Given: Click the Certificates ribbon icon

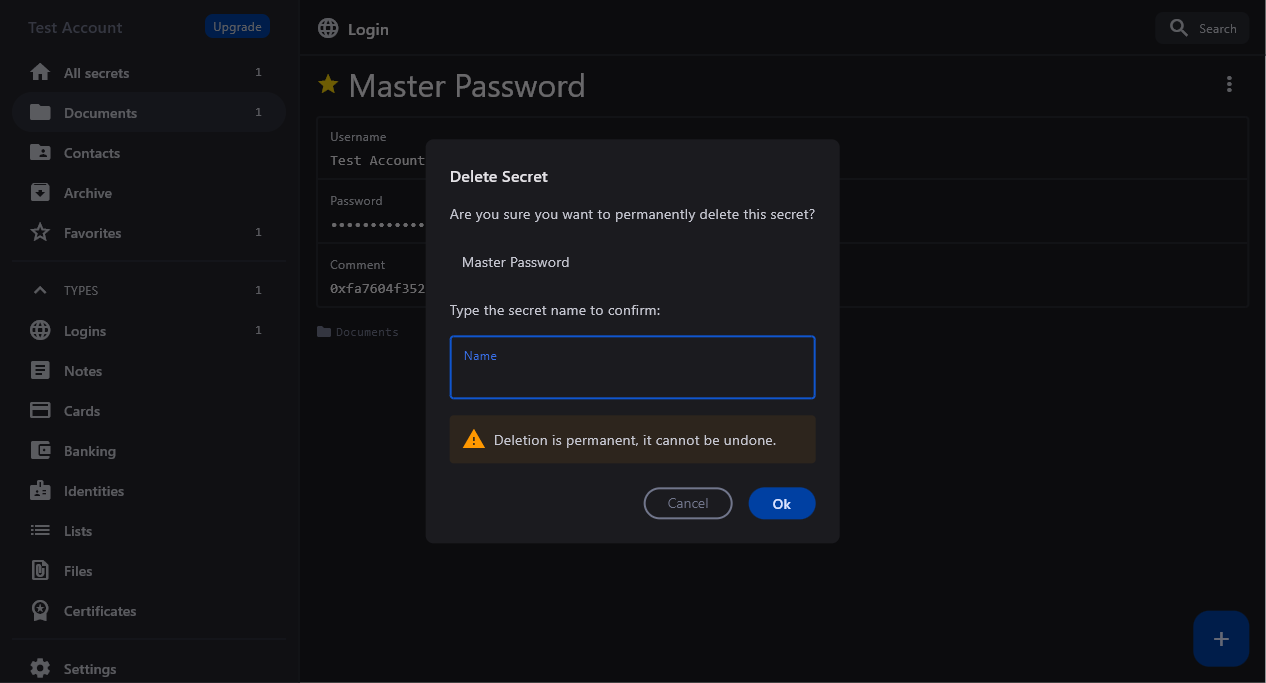Looking at the screenshot, I should [x=40, y=611].
